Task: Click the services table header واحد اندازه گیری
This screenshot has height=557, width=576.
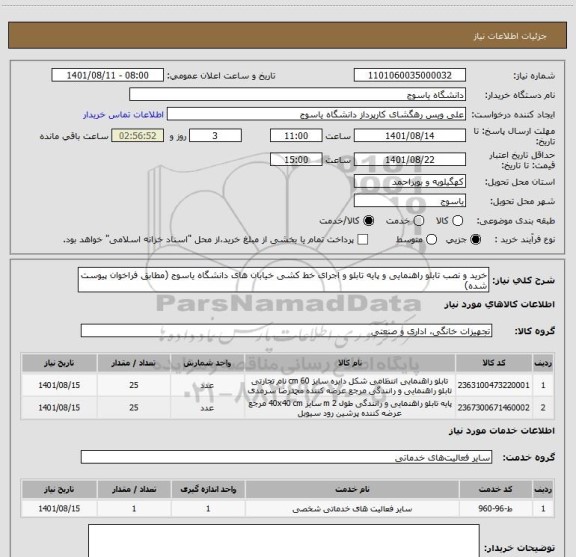Action: point(208,489)
